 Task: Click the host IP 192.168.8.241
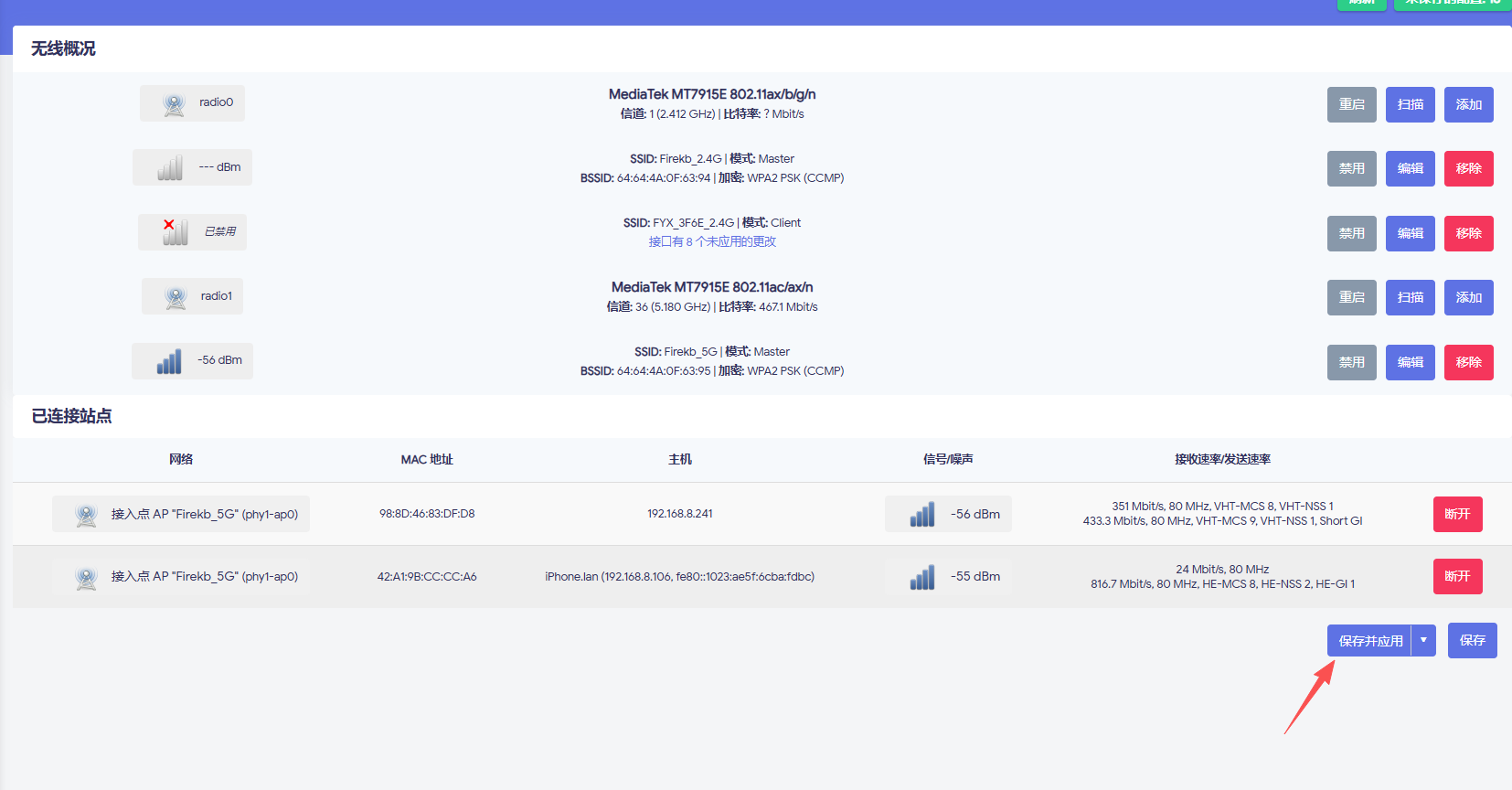point(680,514)
